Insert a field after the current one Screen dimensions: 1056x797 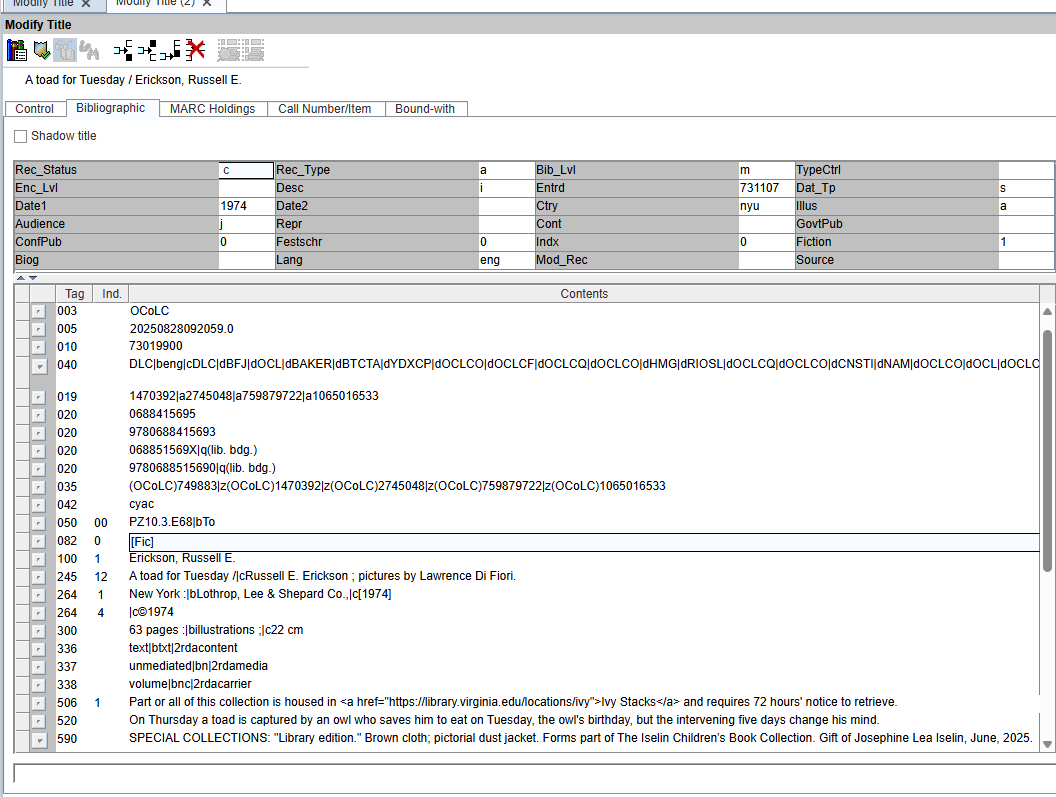point(147,50)
